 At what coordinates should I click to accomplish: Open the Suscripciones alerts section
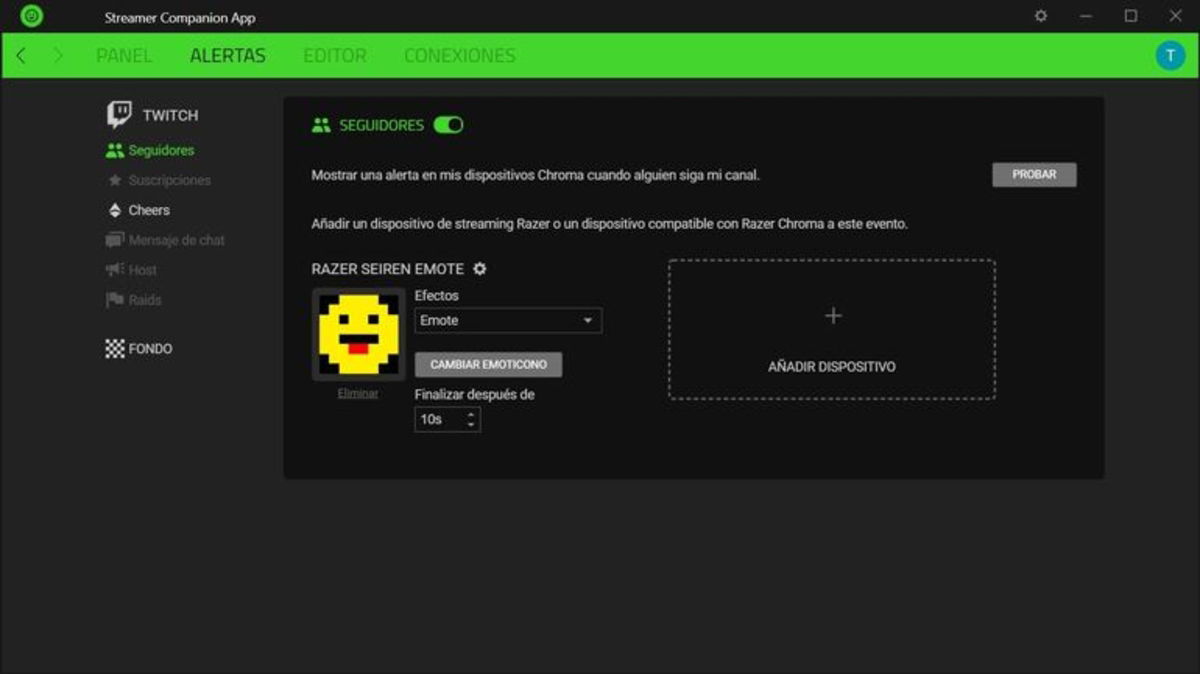(168, 180)
